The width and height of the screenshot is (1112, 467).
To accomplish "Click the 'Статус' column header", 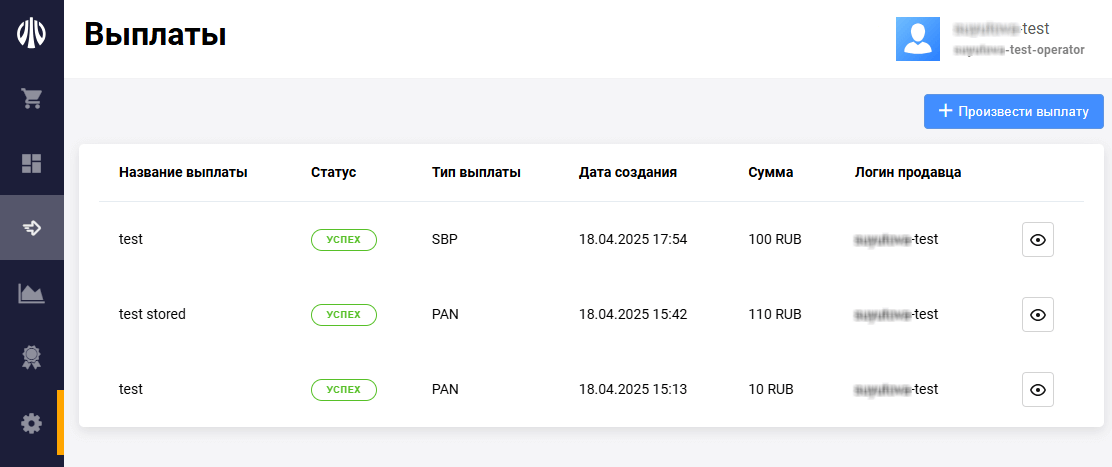I will 333,172.
